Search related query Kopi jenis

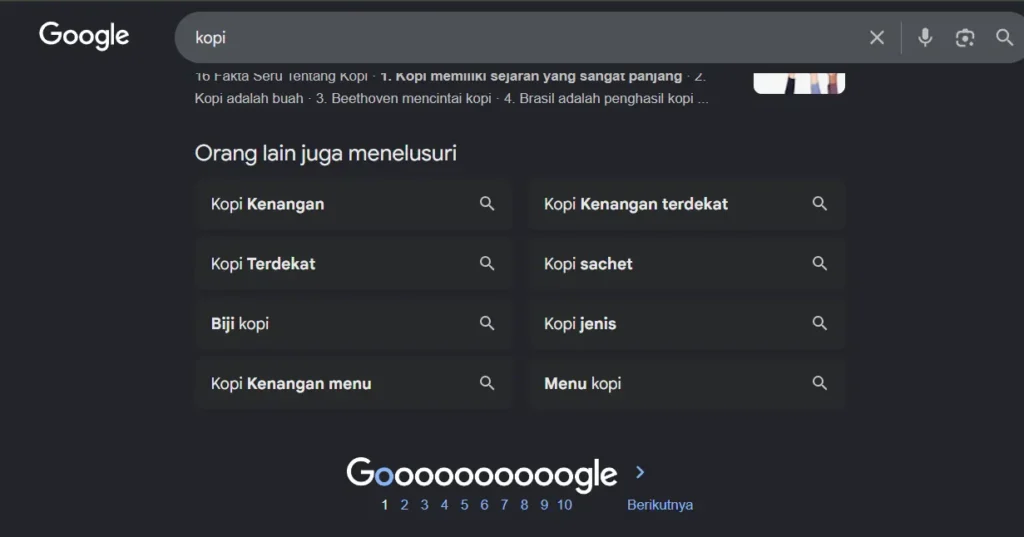pos(686,323)
